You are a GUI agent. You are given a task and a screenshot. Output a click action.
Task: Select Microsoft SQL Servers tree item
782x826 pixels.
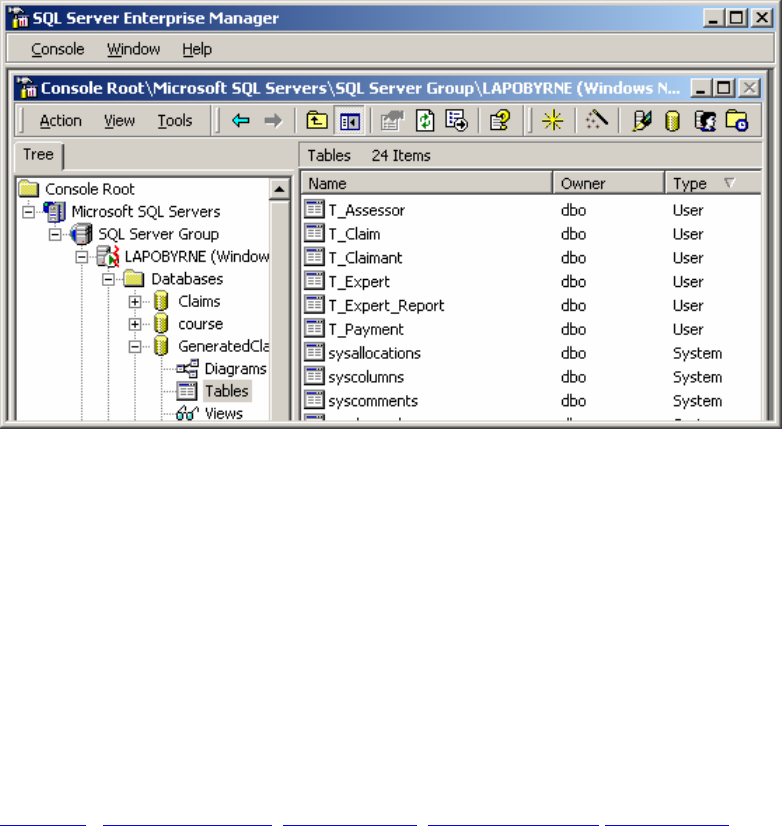coord(146,212)
